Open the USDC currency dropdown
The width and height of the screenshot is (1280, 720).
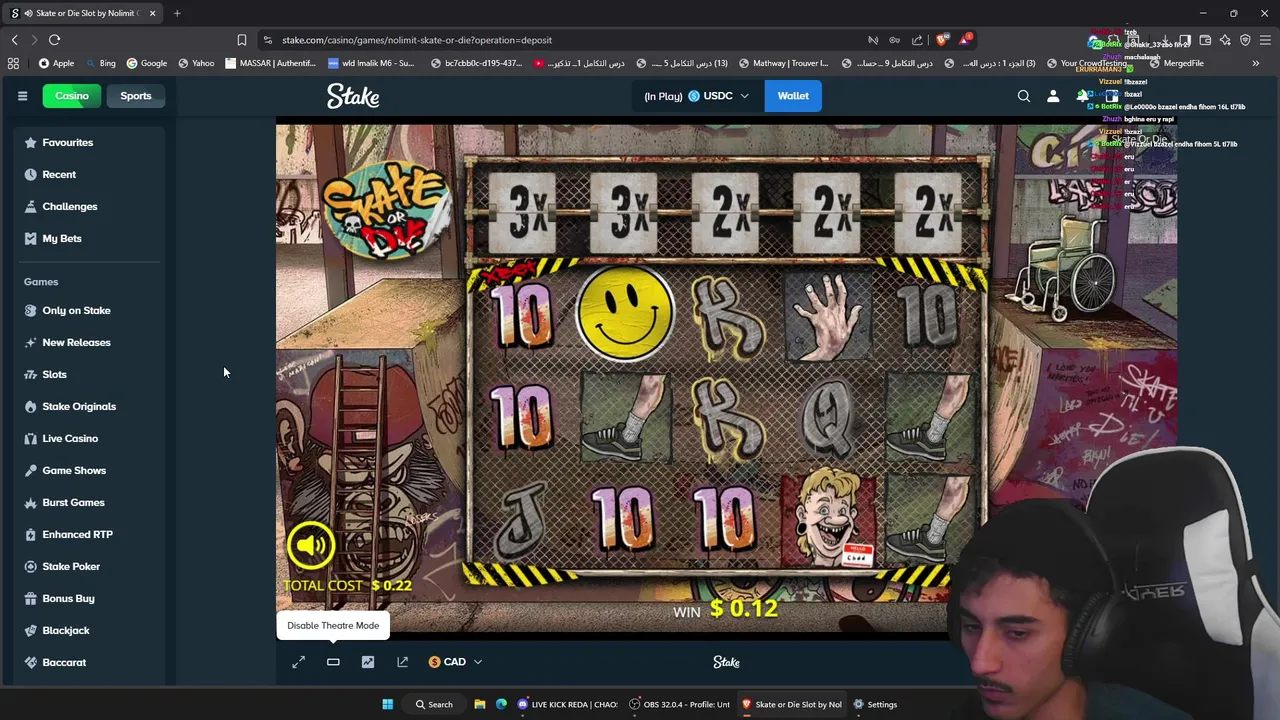coord(718,96)
